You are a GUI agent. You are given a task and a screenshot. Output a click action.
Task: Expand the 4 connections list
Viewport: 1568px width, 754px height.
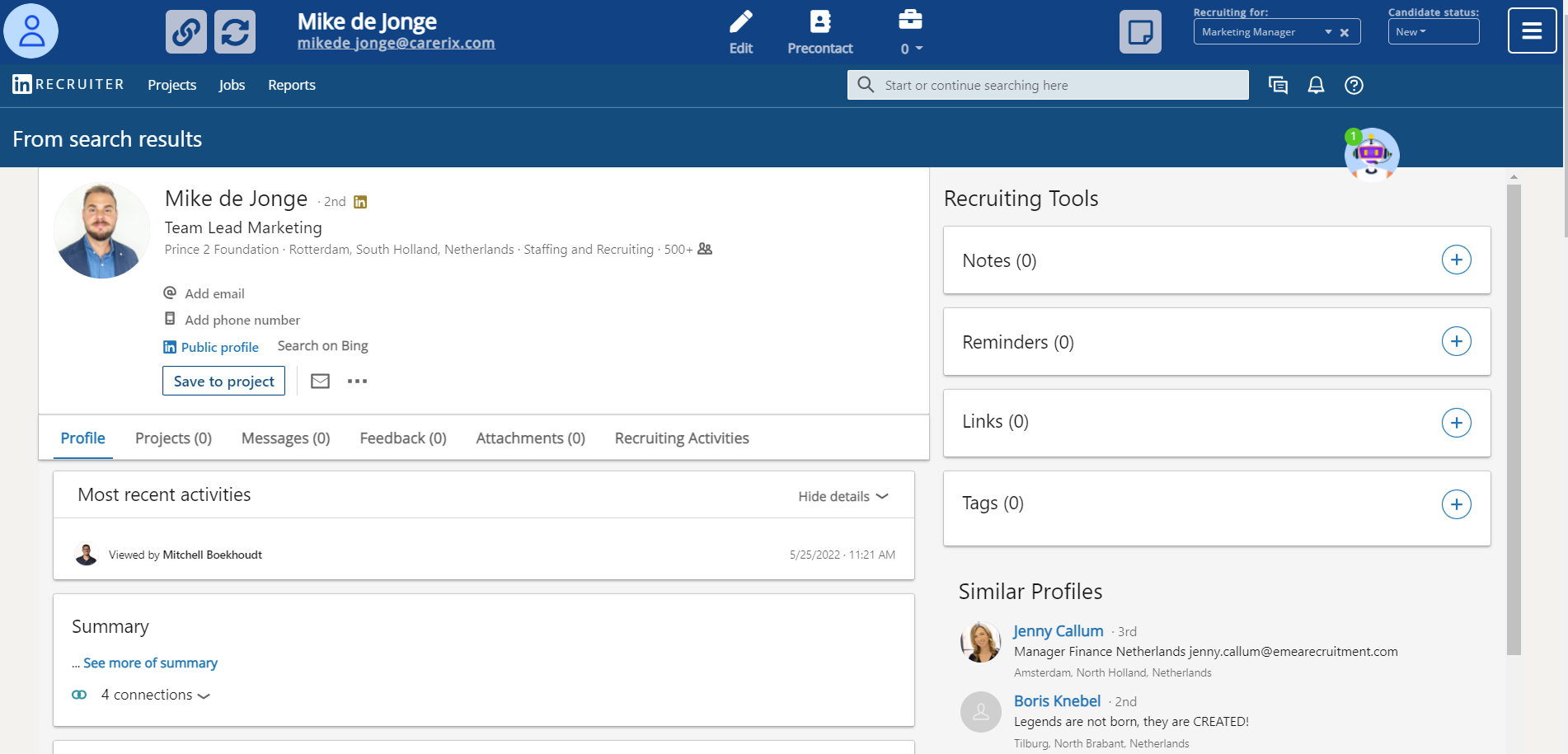click(x=155, y=695)
